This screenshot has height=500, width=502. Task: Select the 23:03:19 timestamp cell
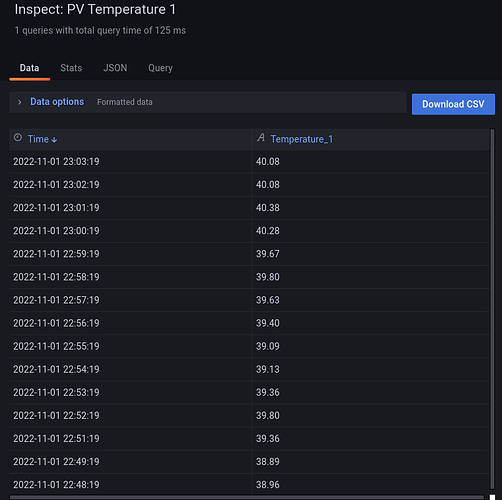(130, 162)
